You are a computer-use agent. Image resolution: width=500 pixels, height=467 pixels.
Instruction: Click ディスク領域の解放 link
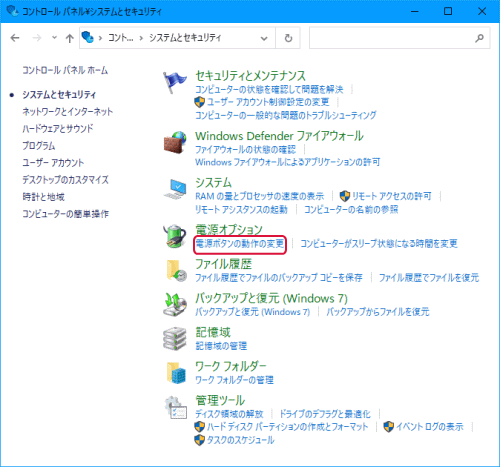point(229,414)
